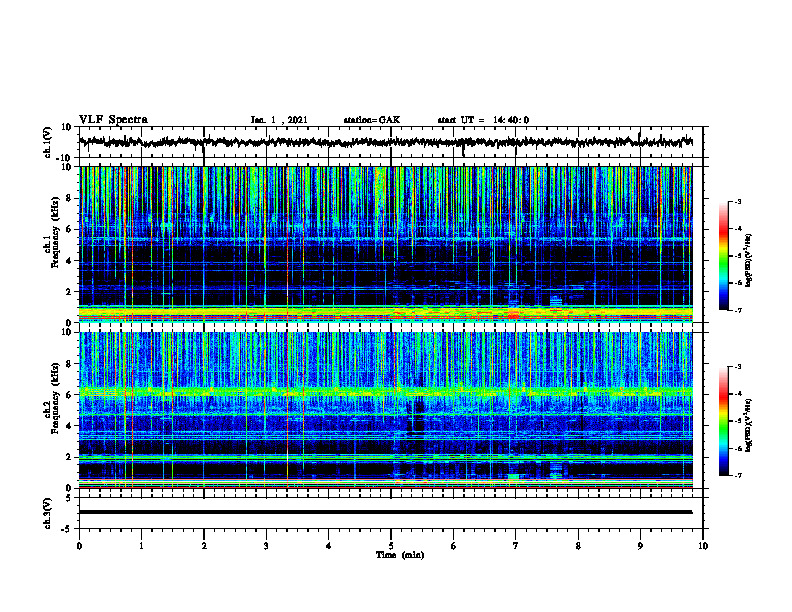
Task: Click the "2" minute tick label
Action: tap(204, 546)
